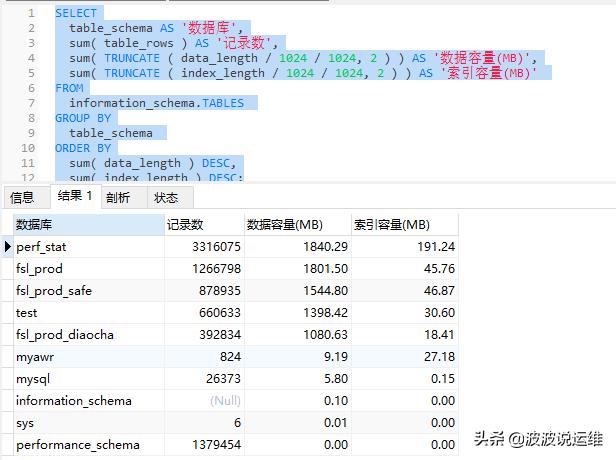Click the 30.60 index size cell
The width and height of the screenshot is (616, 460).
(405, 313)
